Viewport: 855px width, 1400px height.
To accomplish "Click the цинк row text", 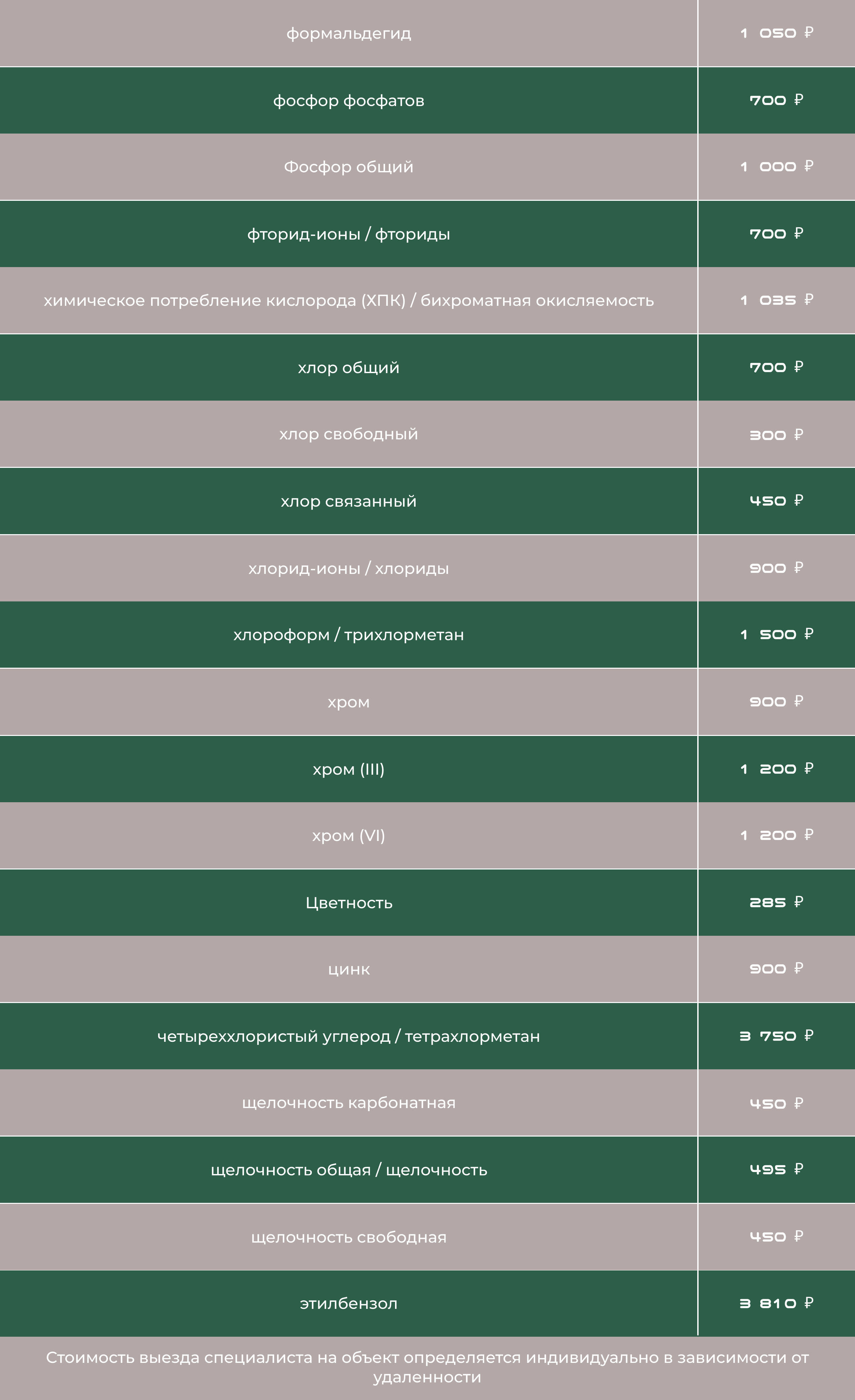I will click(348, 969).
